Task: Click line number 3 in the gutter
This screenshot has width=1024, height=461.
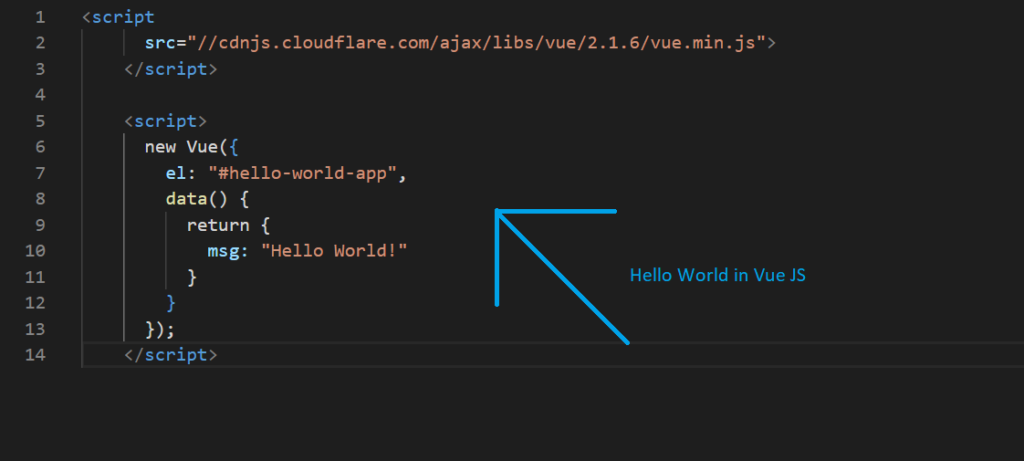Action: [x=40, y=69]
